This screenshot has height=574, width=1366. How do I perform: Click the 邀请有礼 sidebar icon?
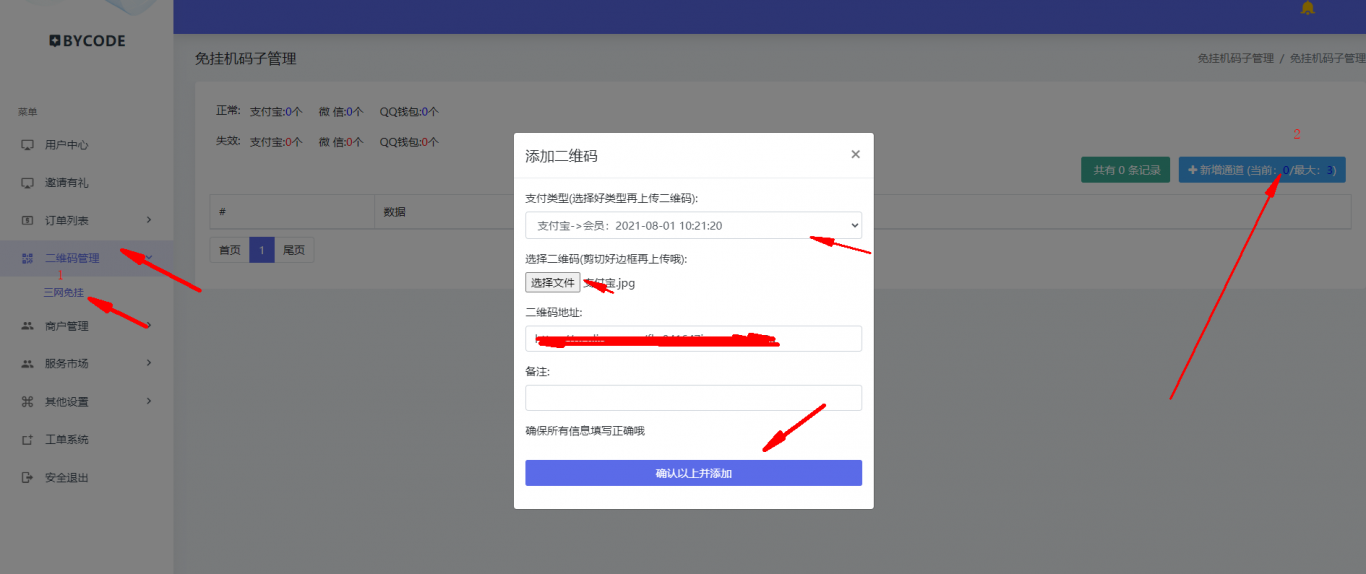(27, 183)
